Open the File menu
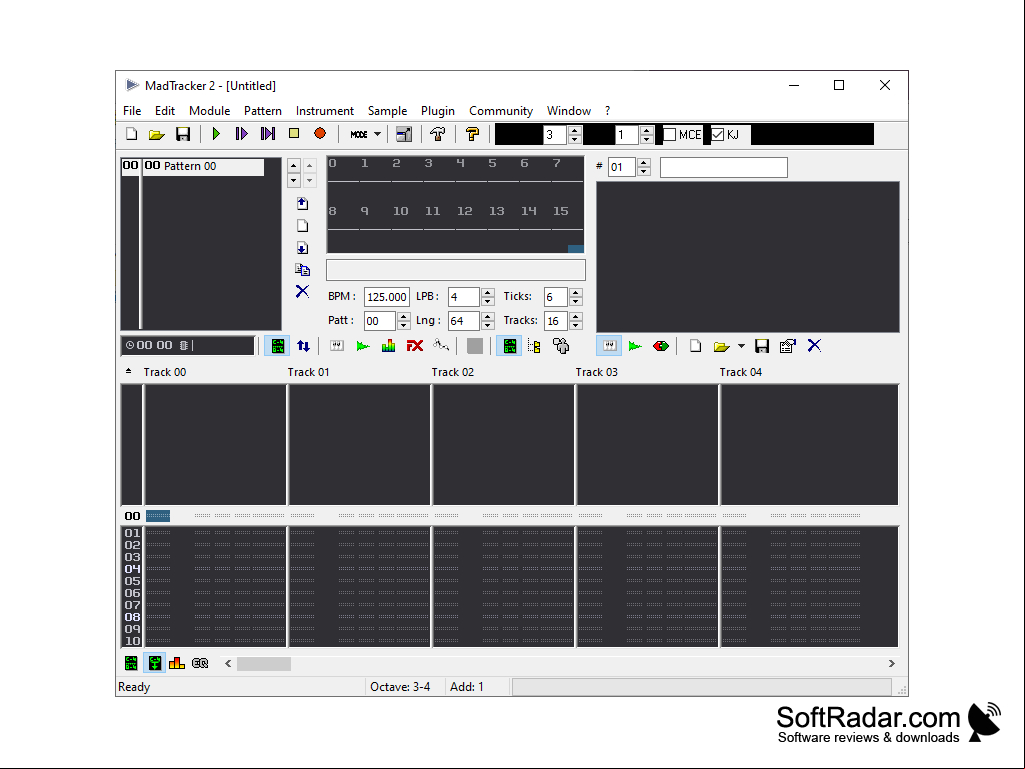The height and width of the screenshot is (769, 1025). pos(132,111)
